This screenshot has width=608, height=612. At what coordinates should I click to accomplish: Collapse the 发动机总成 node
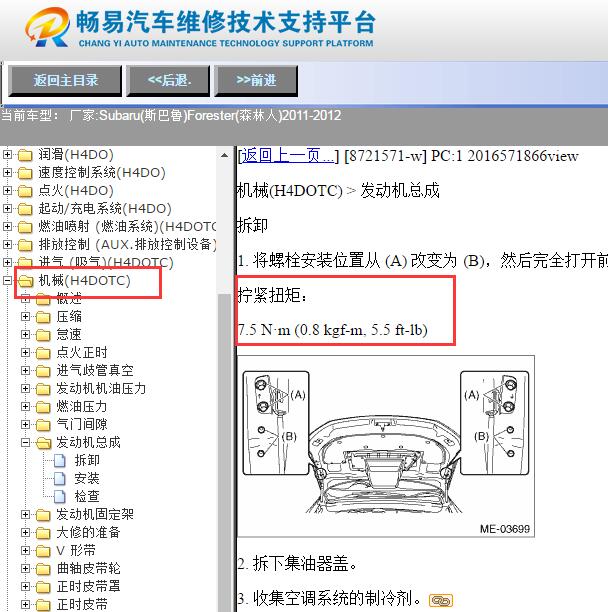tap(25, 442)
